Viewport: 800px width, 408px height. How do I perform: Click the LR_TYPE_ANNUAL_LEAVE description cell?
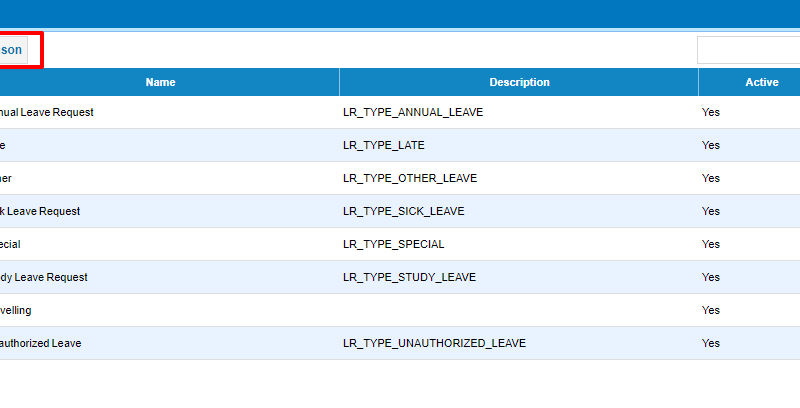coord(413,112)
